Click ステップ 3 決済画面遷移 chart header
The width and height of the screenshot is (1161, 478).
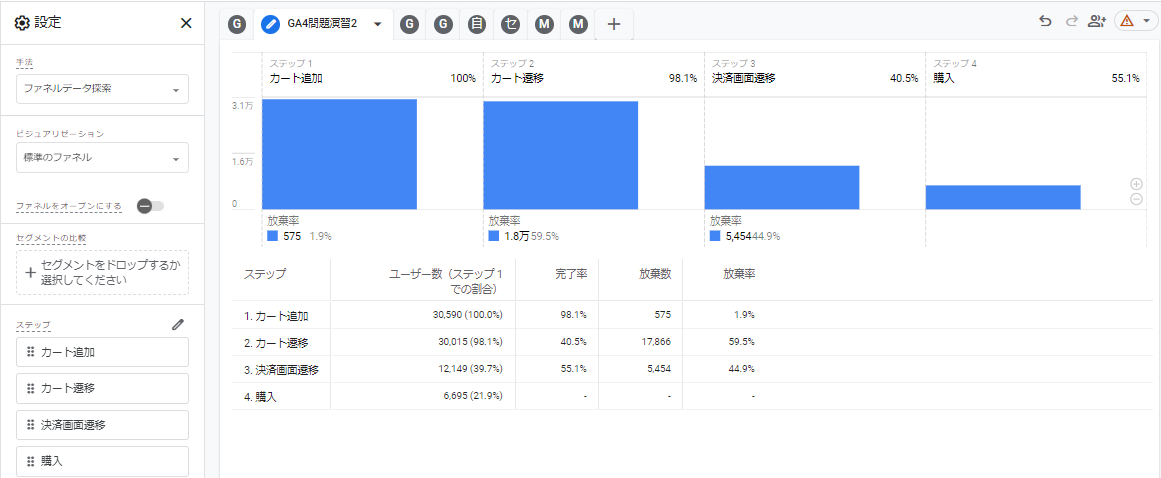pyautogui.click(x=814, y=72)
